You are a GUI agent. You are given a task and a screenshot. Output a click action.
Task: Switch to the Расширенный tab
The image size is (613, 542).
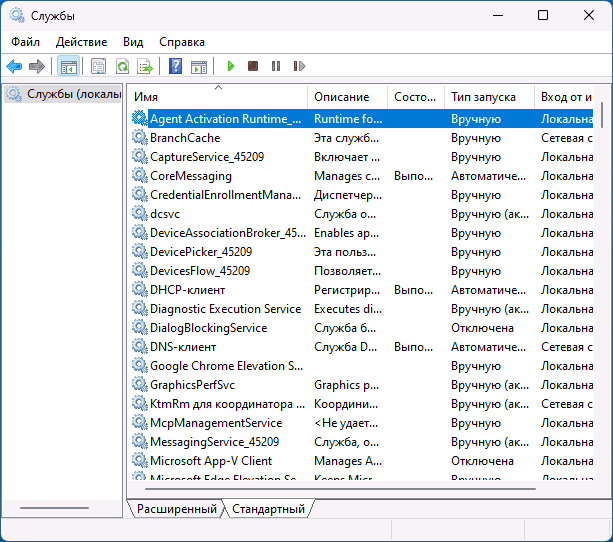point(177,509)
